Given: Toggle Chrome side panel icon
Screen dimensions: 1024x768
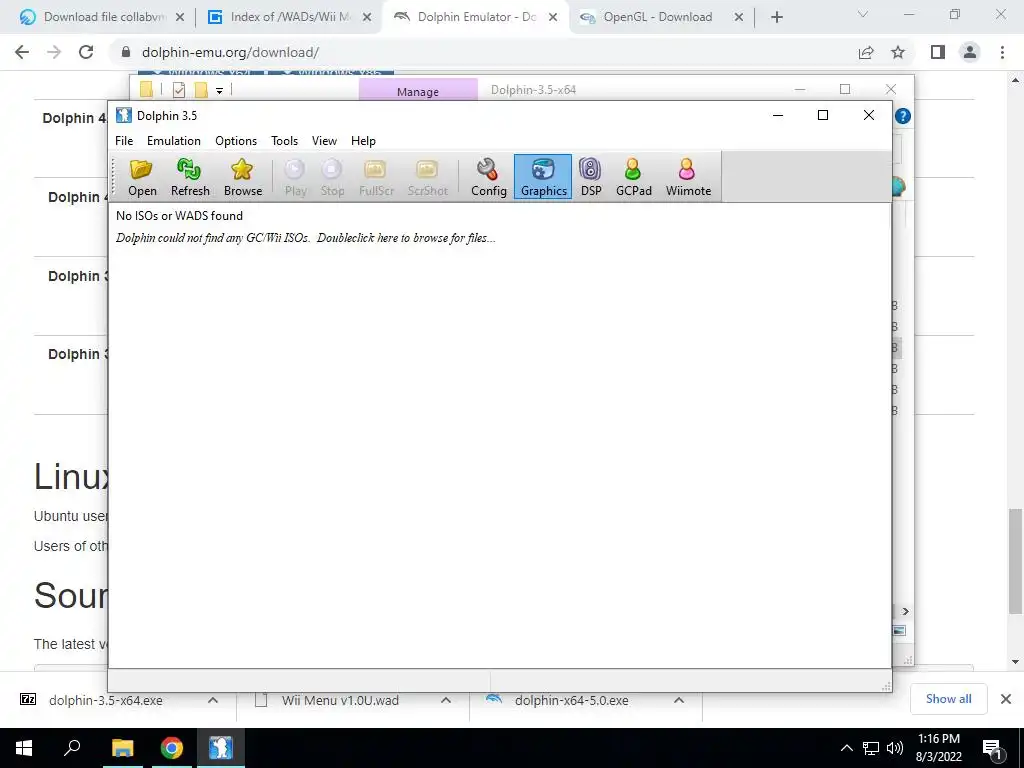Looking at the screenshot, I should [938, 52].
